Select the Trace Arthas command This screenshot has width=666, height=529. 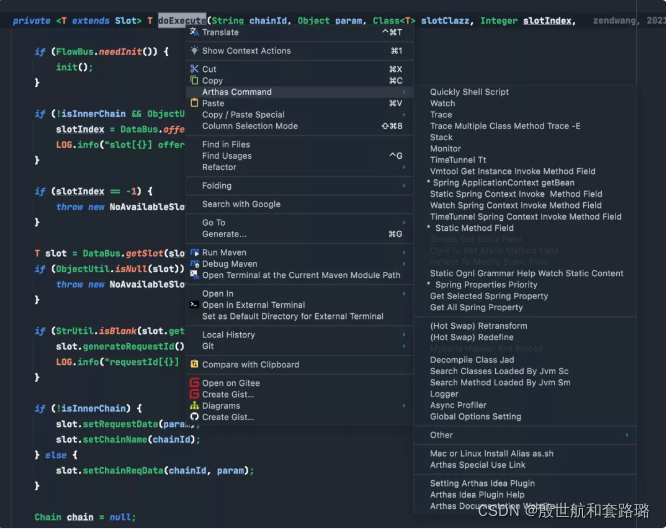(525, 115)
